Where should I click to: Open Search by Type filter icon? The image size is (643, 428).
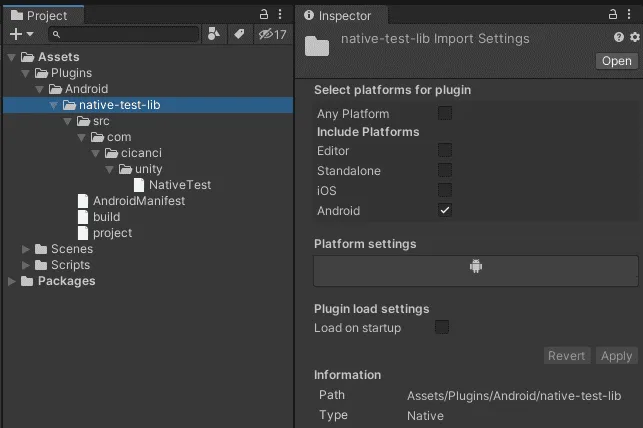pos(214,34)
